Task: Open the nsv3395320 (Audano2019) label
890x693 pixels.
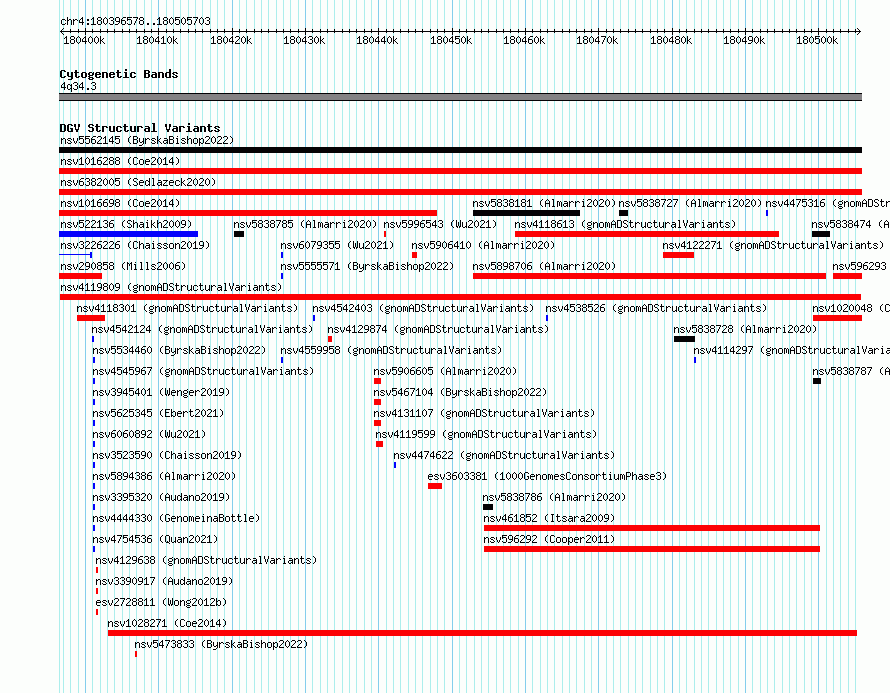Action: pyautogui.click(x=161, y=497)
